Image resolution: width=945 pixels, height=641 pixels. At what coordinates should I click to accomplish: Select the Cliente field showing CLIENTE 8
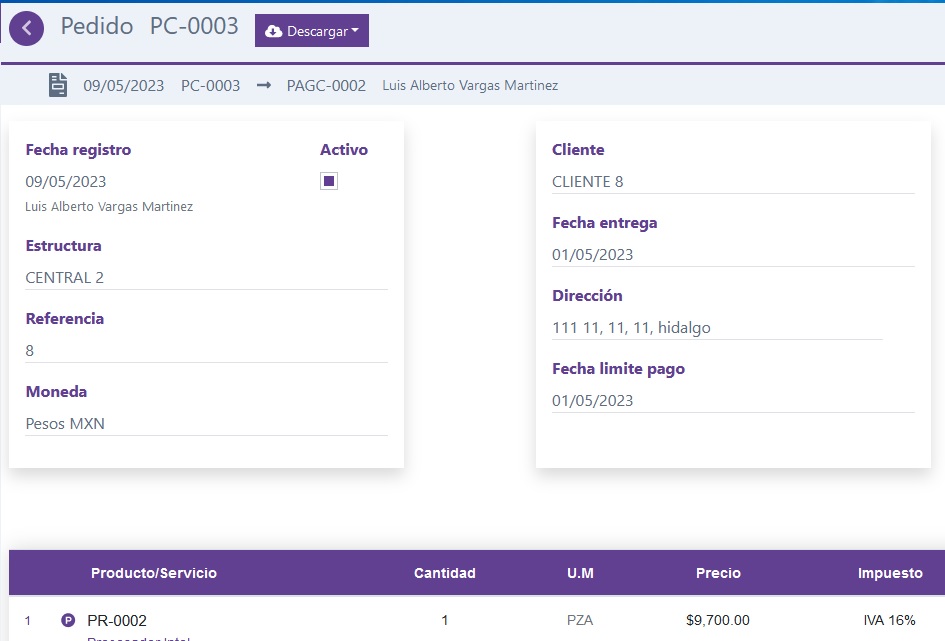(732, 182)
